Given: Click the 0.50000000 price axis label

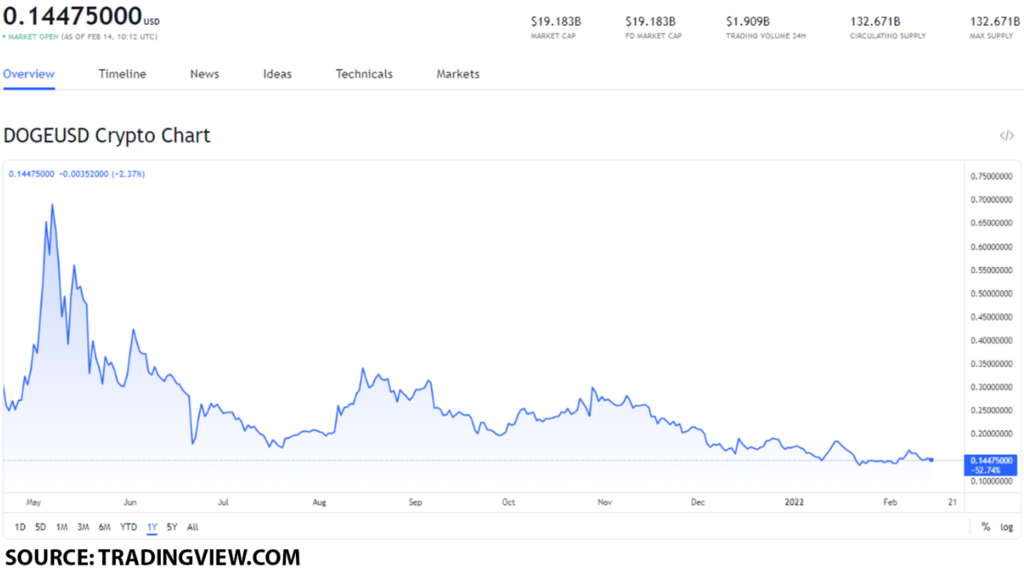Looking at the screenshot, I should [x=991, y=293].
